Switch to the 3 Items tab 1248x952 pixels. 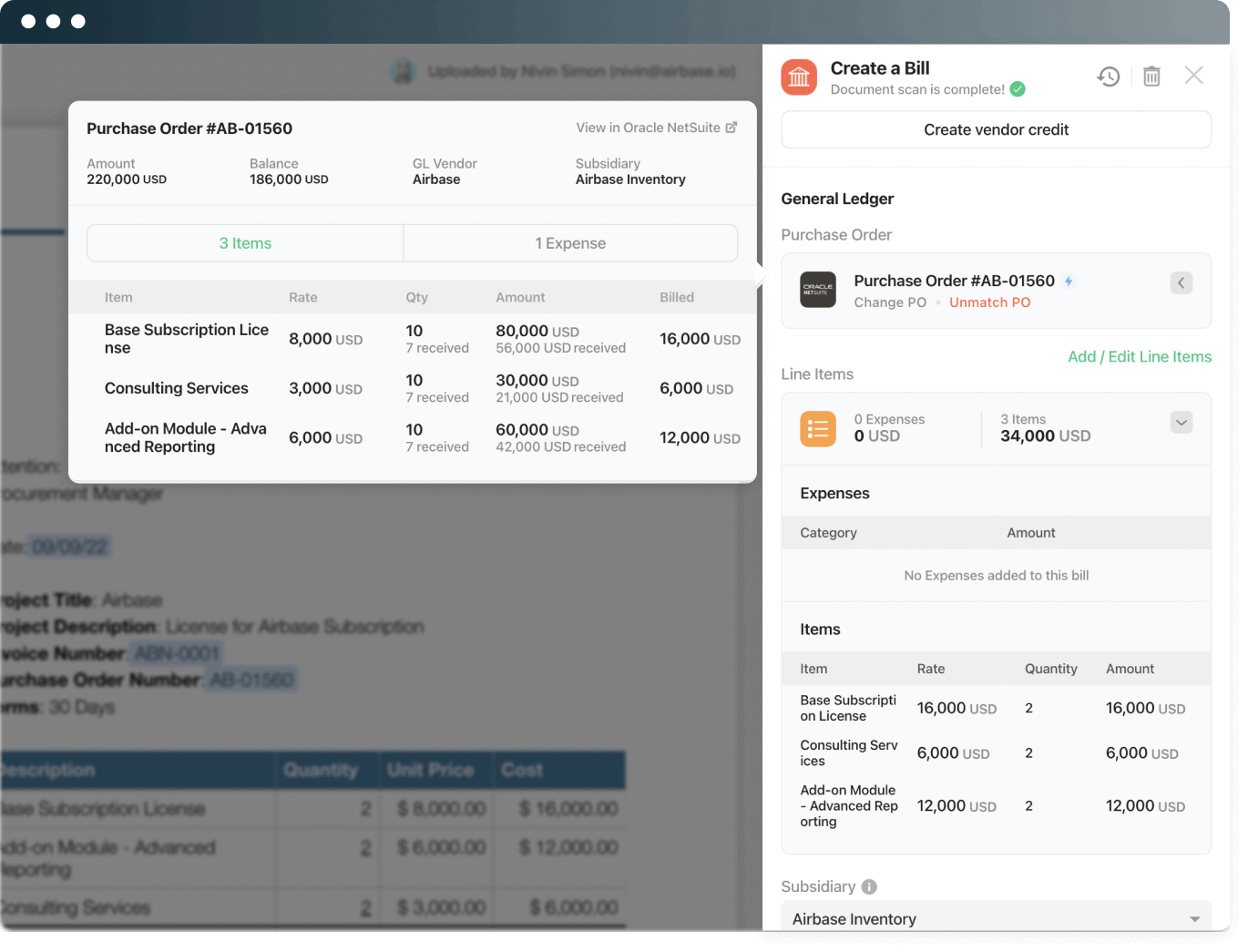coord(245,243)
